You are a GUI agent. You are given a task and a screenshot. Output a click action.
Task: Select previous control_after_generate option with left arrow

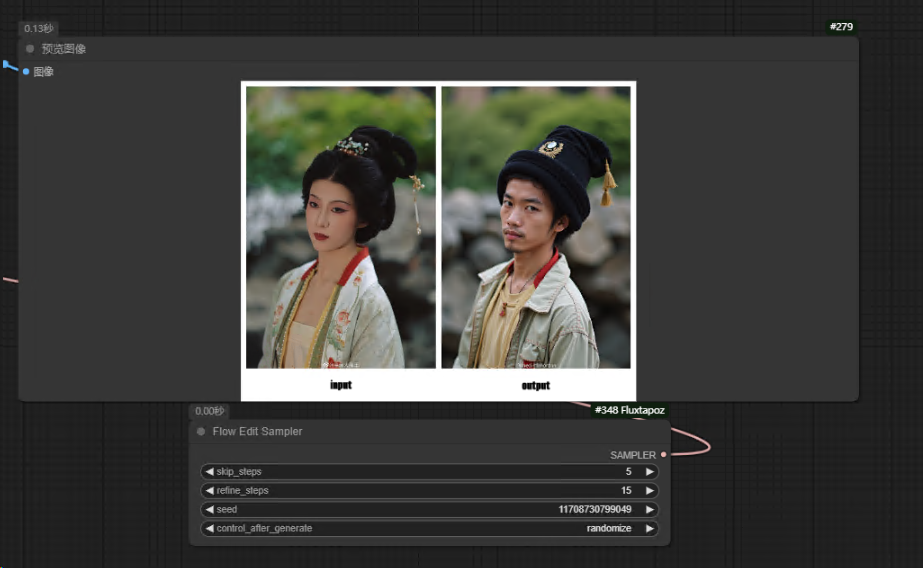pyautogui.click(x=209, y=529)
